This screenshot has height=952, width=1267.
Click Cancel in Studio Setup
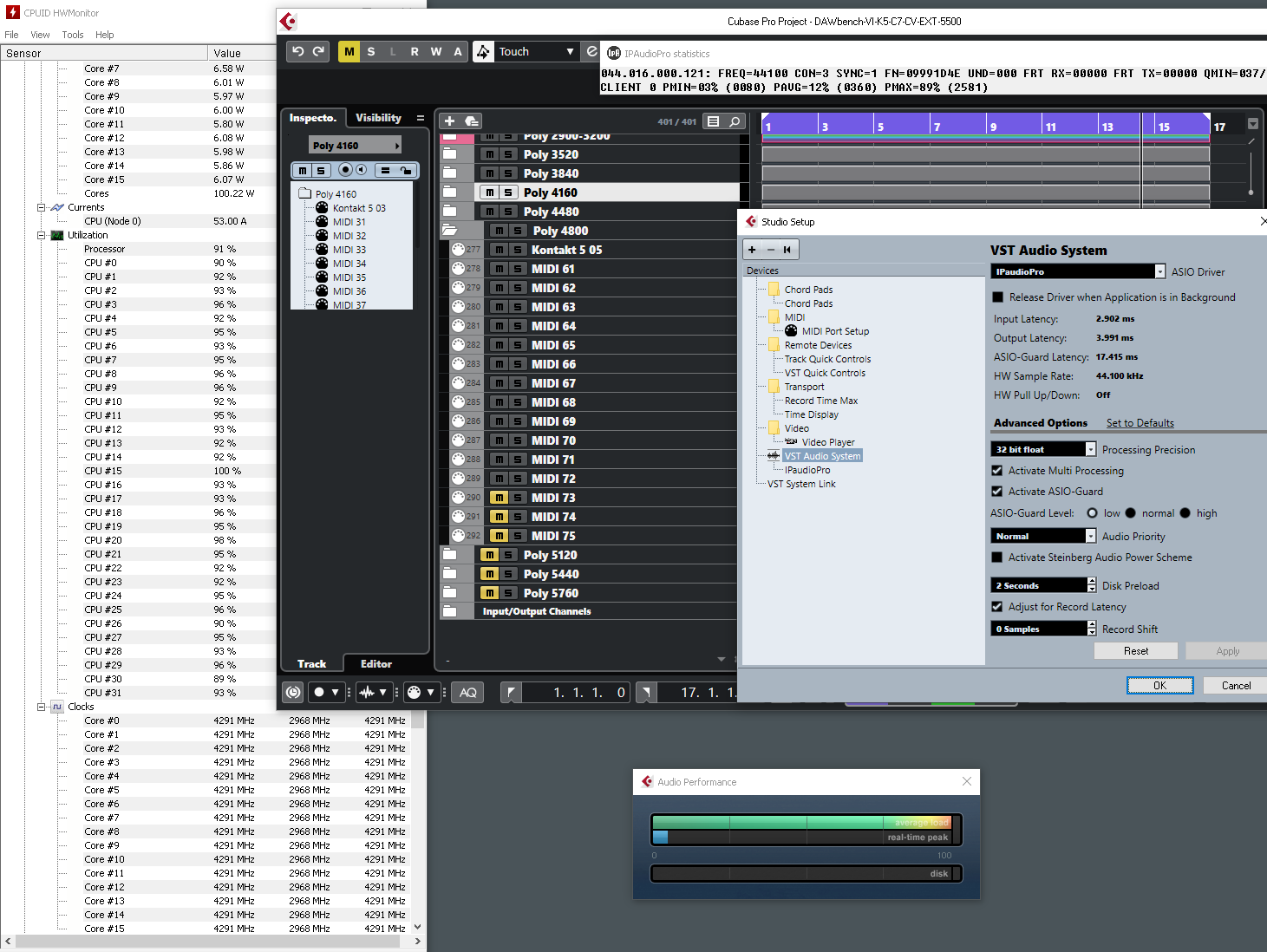[x=1236, y=686]
